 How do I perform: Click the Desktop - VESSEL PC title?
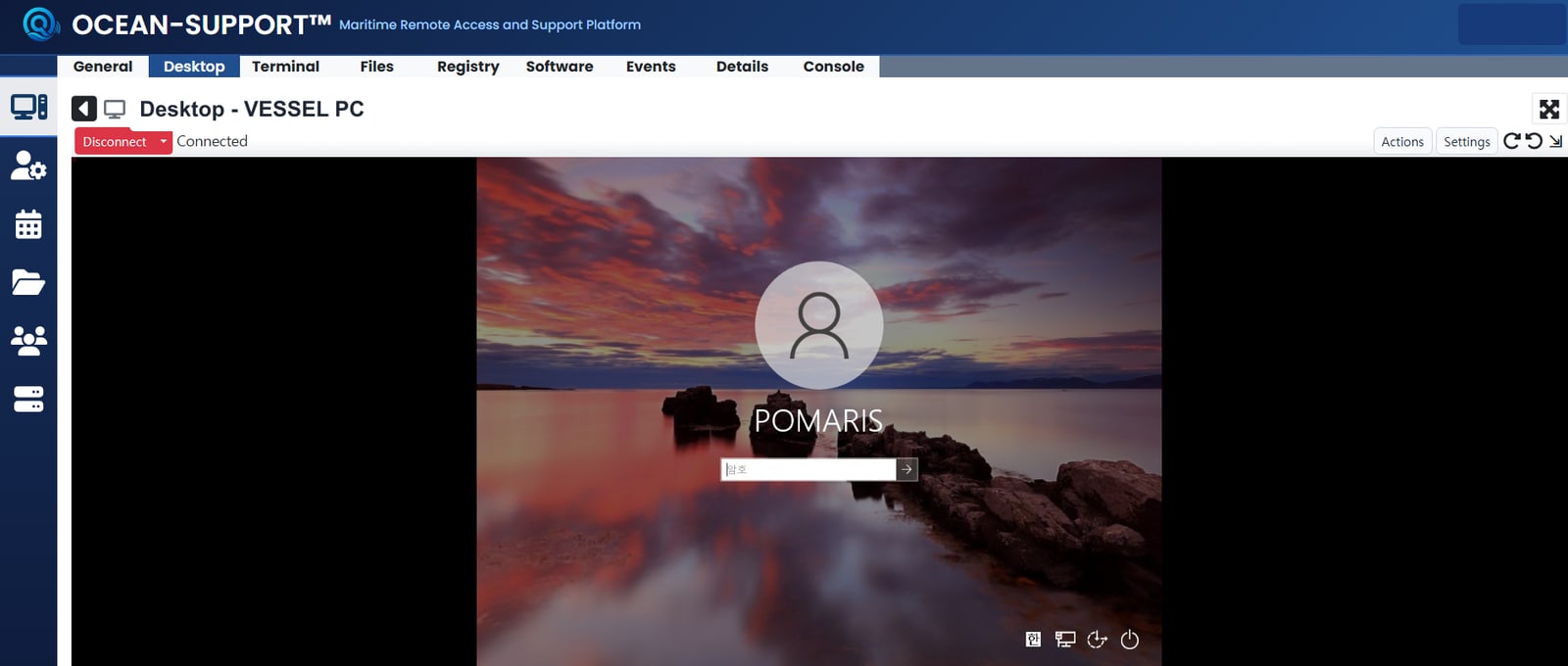click(252, 109)
